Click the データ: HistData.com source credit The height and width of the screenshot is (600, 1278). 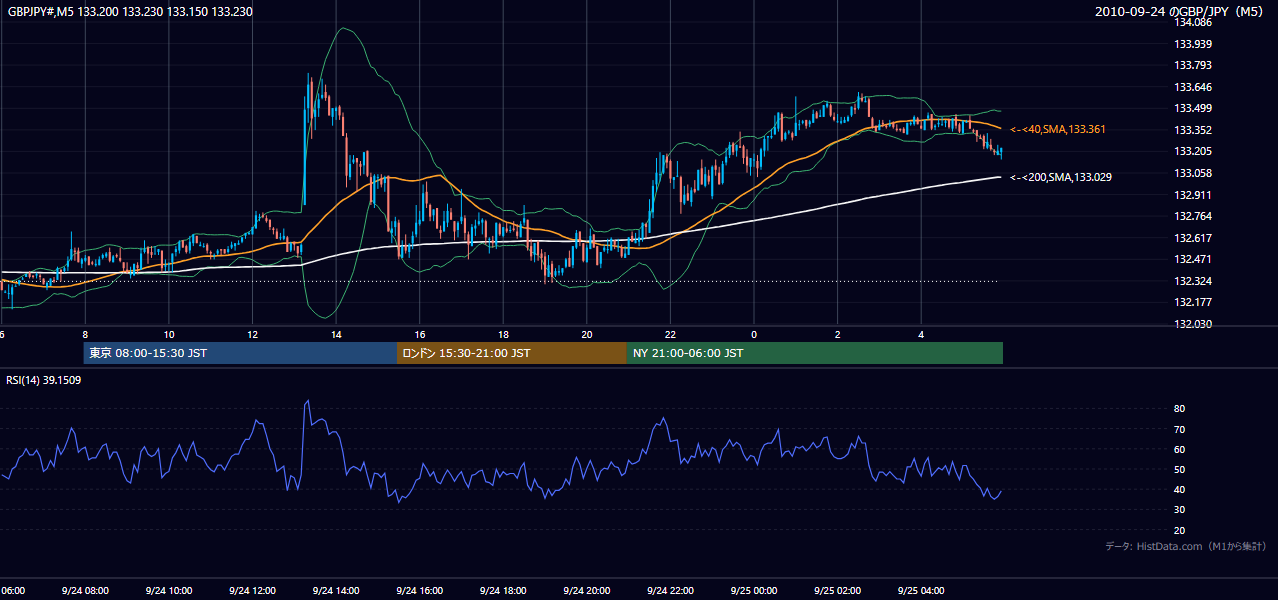click(1186, 546)
